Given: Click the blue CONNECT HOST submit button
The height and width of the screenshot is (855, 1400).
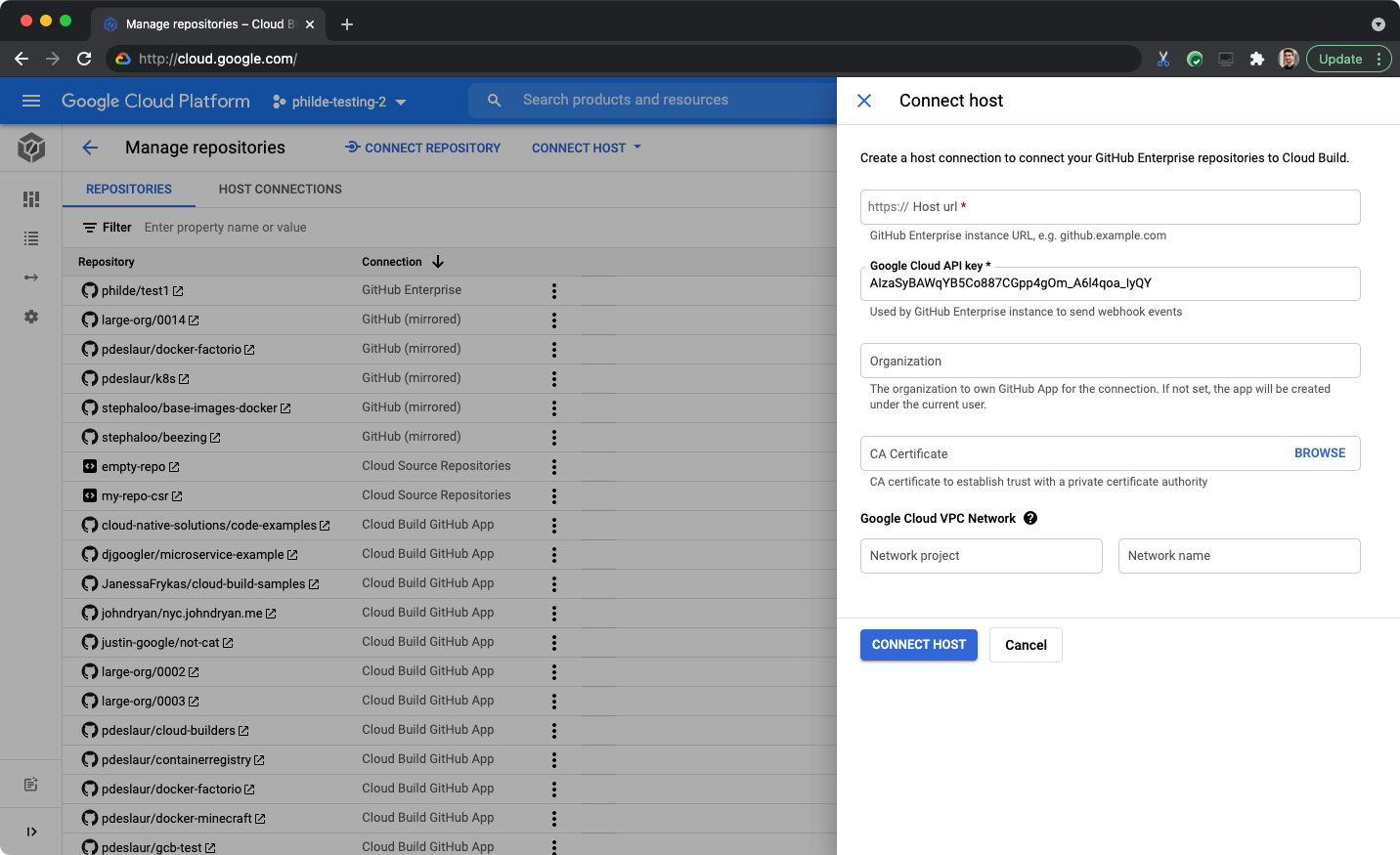Looking at the screenshot, I should (x=919, y=645).
